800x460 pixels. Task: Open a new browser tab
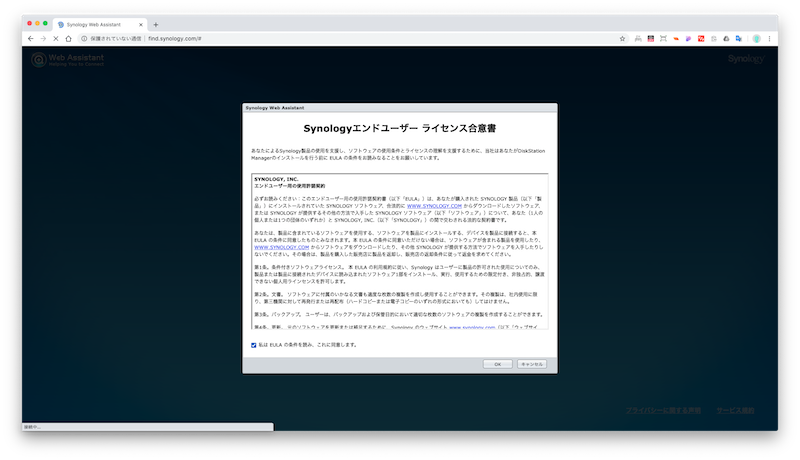point(156,24)
